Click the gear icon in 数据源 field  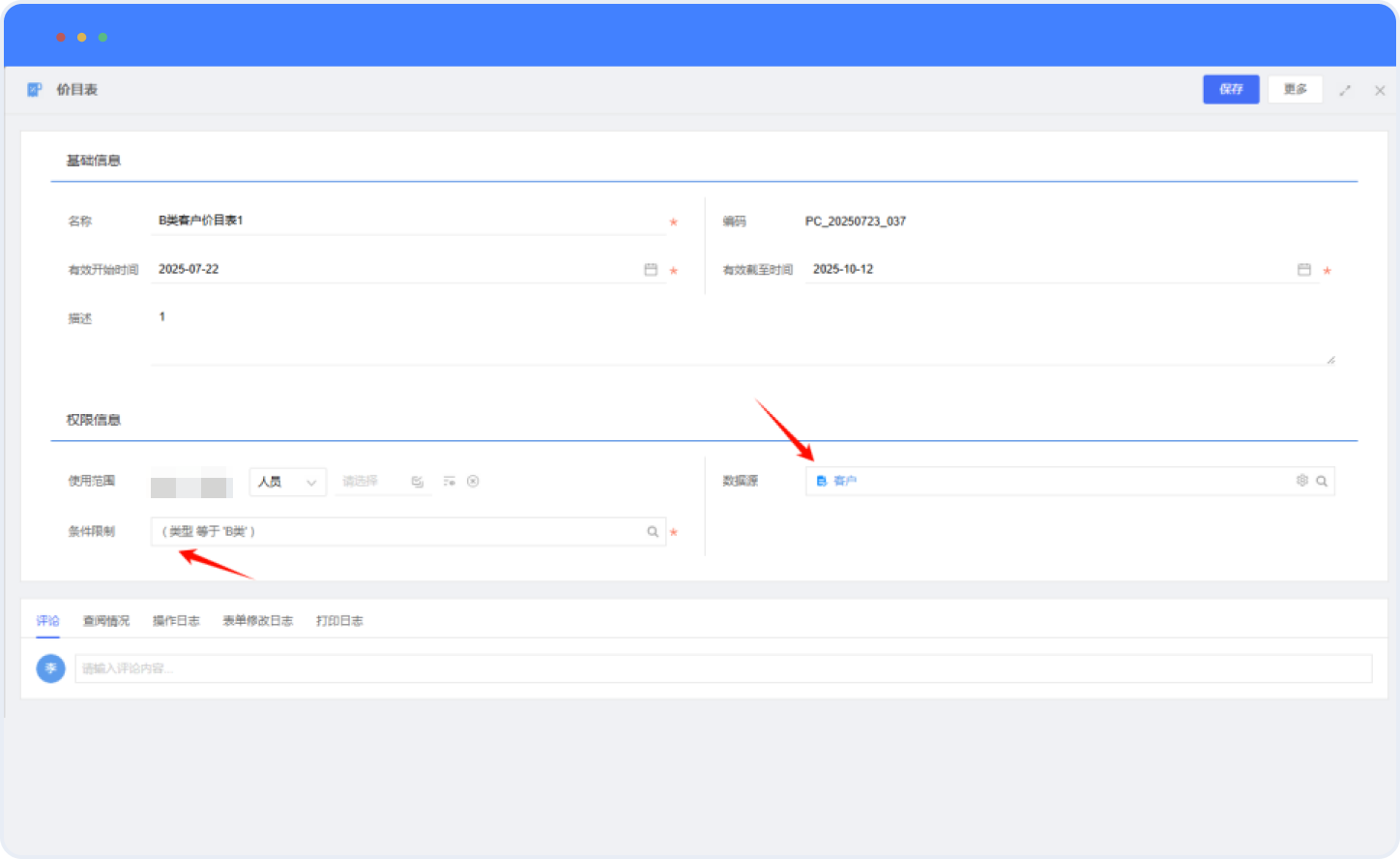tap(1301, 481)
